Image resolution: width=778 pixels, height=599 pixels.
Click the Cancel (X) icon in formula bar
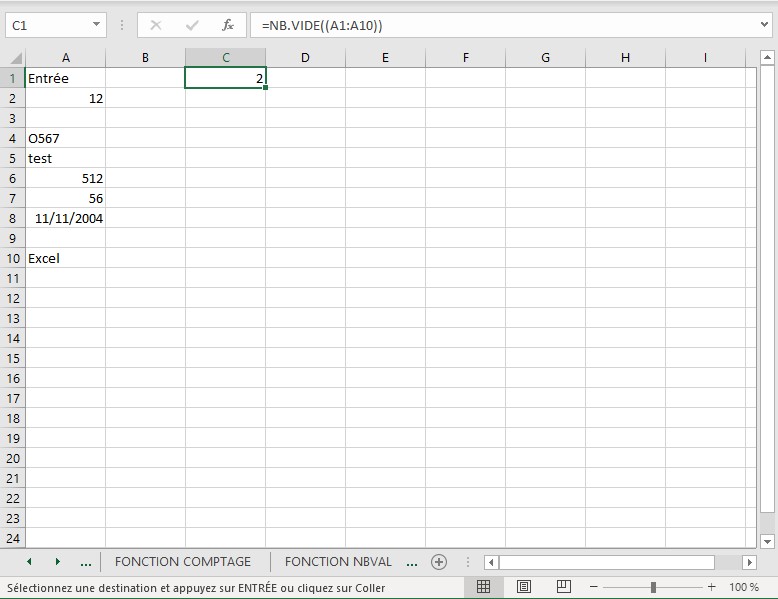tap(156, 25)
